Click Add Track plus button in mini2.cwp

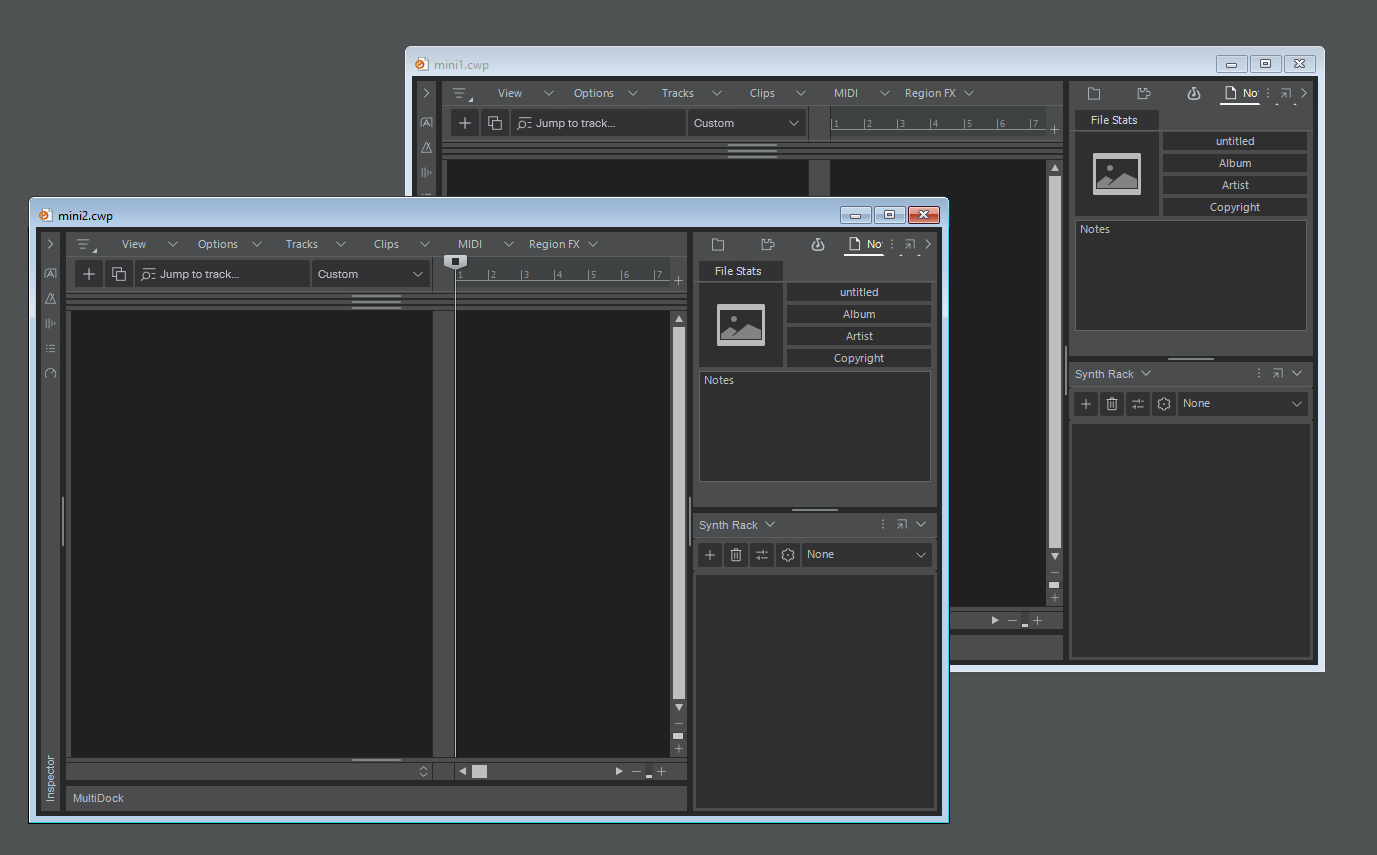point(89,274)
